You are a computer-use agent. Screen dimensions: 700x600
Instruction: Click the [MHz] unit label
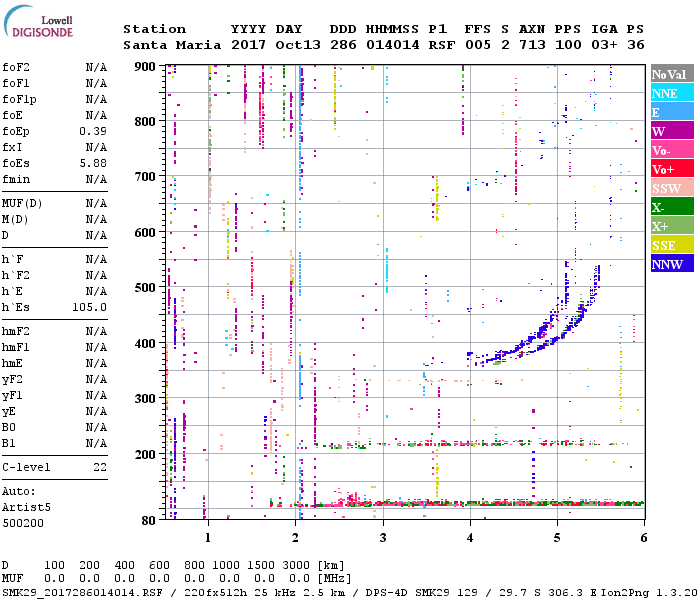coord(334,579)
